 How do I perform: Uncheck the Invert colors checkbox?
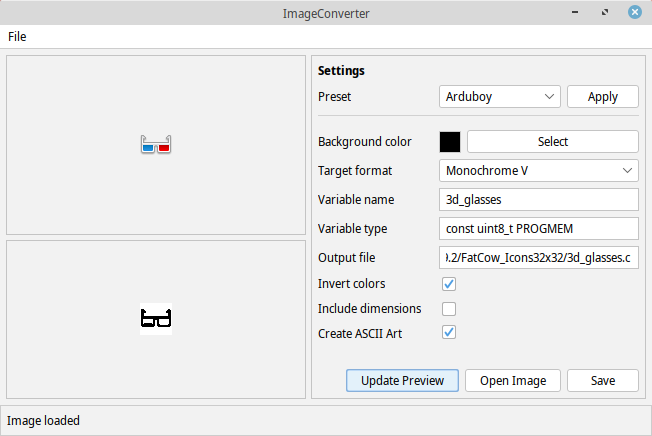(x=449, y=284)
